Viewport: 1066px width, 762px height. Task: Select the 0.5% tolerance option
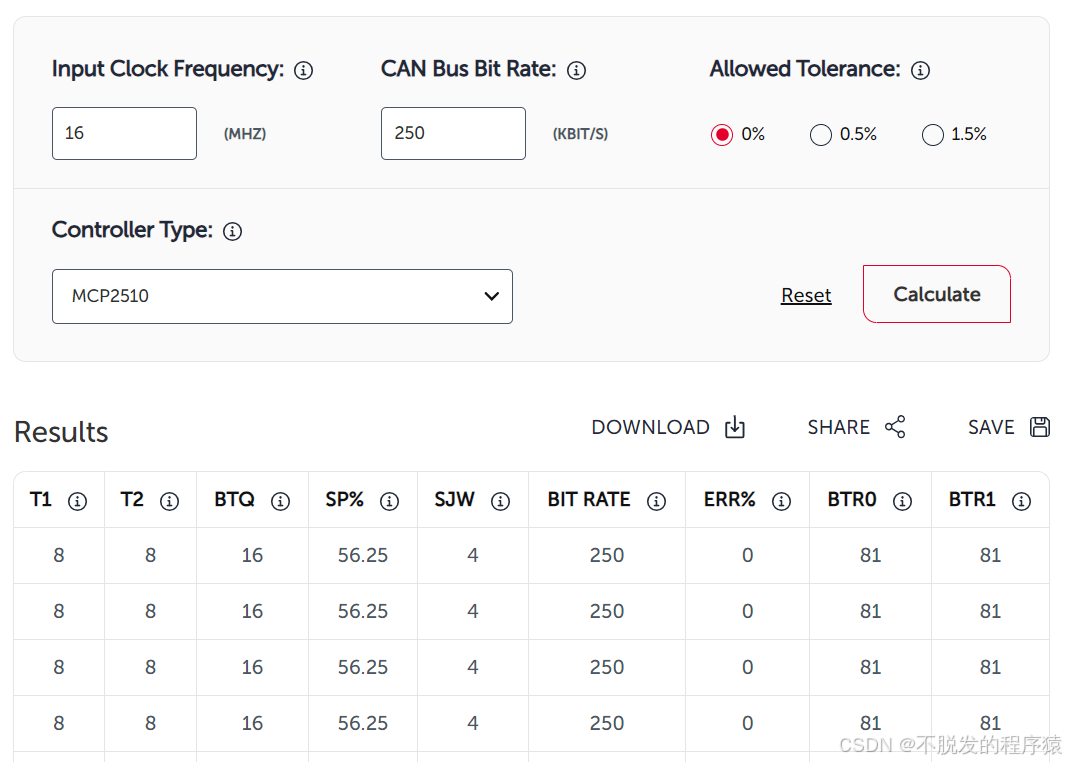click(x=821, y=135)
